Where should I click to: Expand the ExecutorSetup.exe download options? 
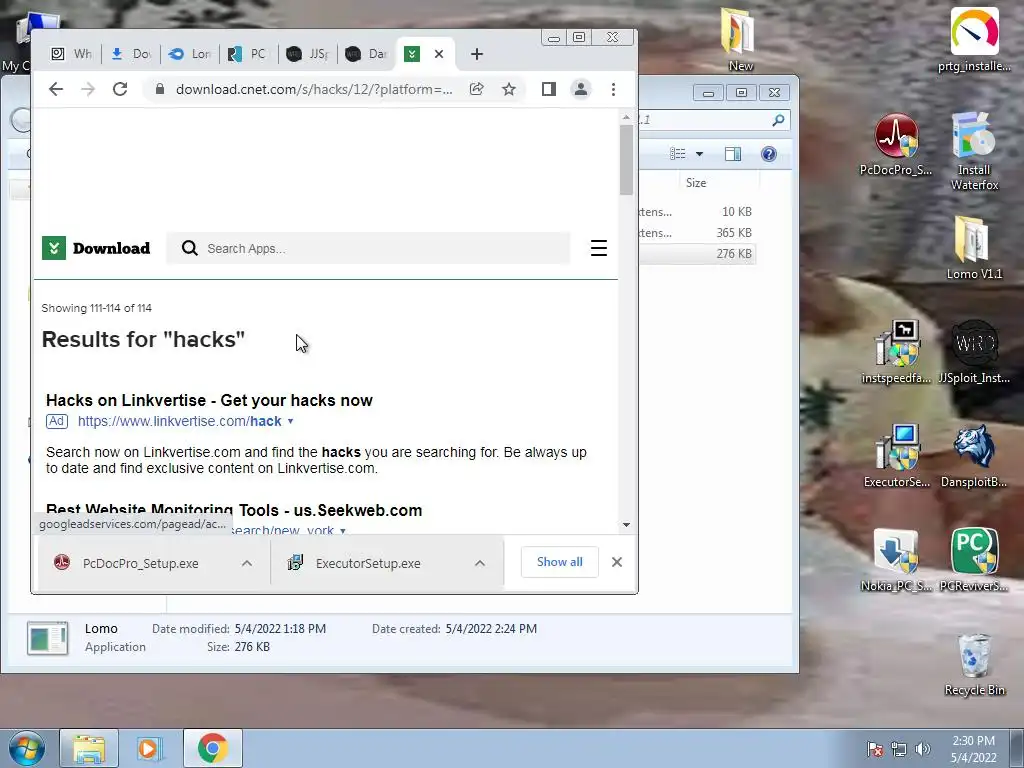coord(480,563)
